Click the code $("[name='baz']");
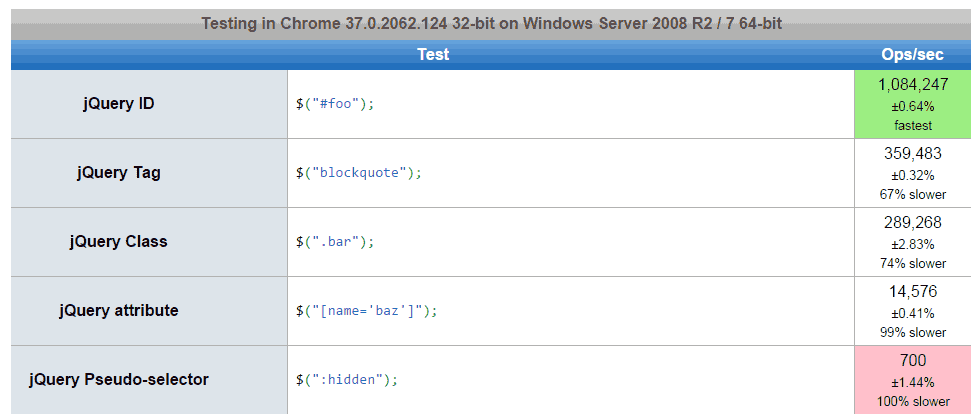 coord(367,310)
